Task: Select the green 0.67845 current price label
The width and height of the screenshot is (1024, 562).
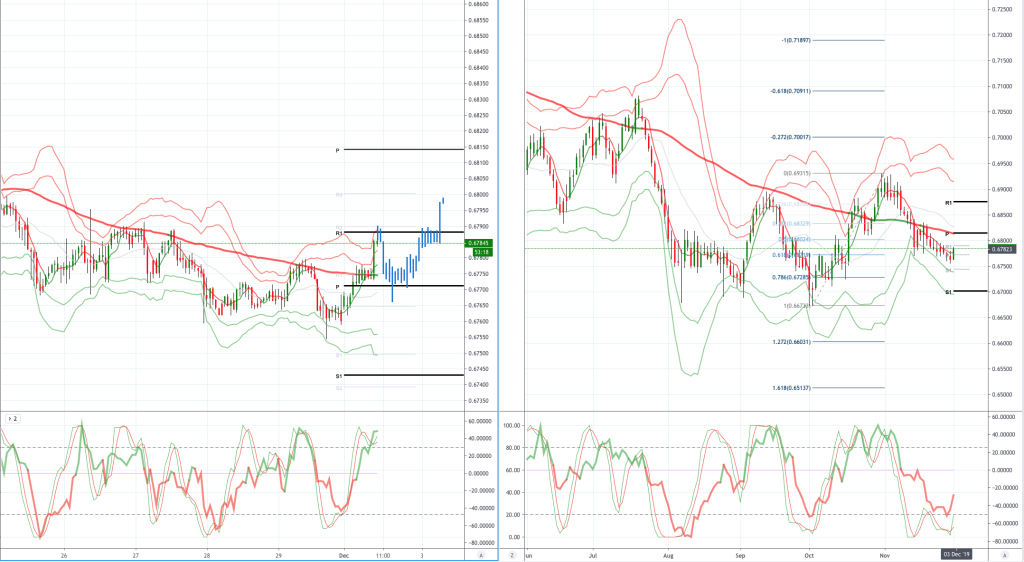Action: pos(479,243)
